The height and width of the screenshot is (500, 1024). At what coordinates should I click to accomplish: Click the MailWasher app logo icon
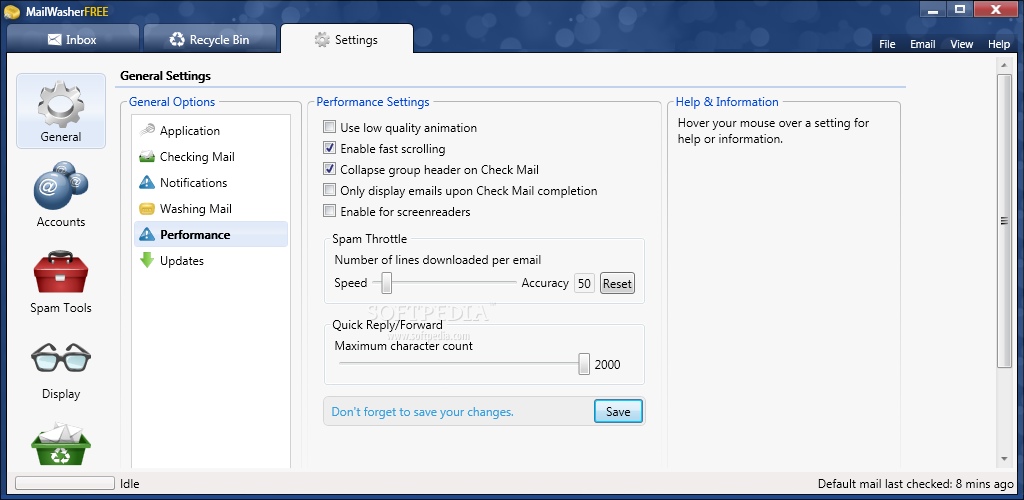coord(12,12)
